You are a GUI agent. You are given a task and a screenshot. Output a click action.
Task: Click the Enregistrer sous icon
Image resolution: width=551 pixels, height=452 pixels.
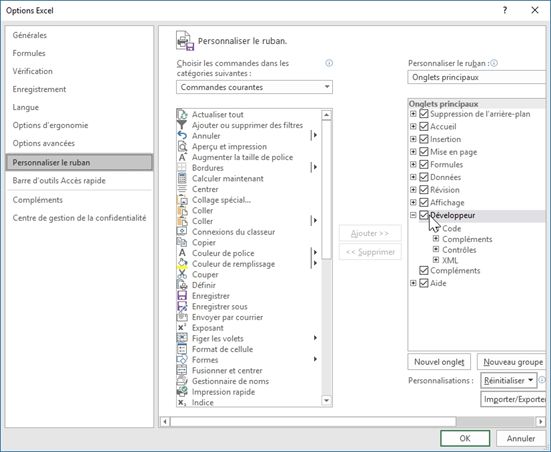click(x=182, y=306)
